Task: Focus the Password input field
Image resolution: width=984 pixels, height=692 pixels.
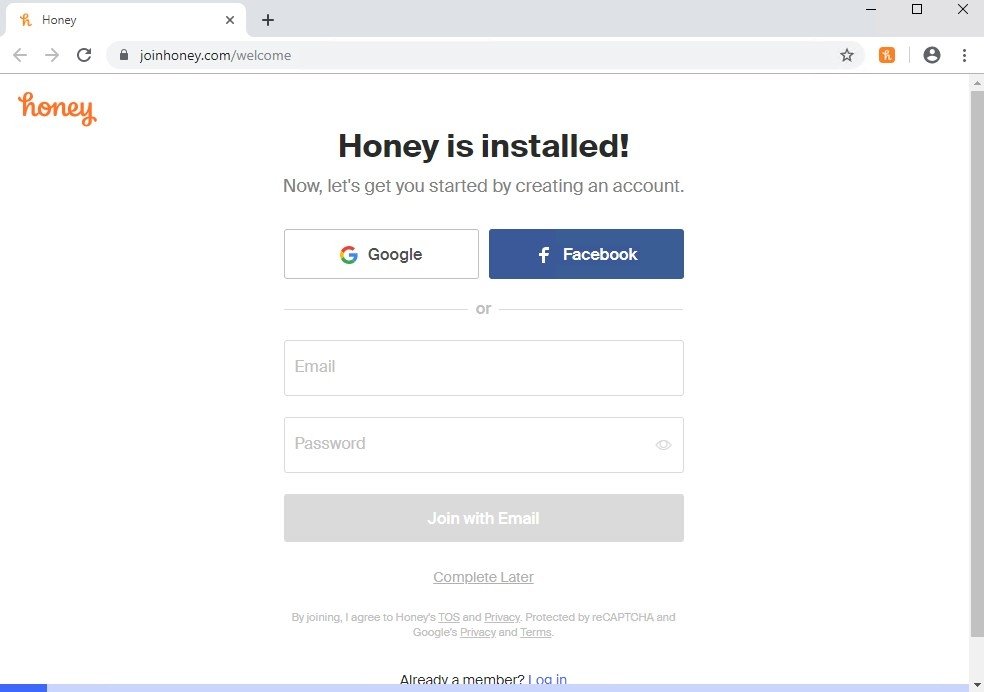Action: (x=484, y=445)
